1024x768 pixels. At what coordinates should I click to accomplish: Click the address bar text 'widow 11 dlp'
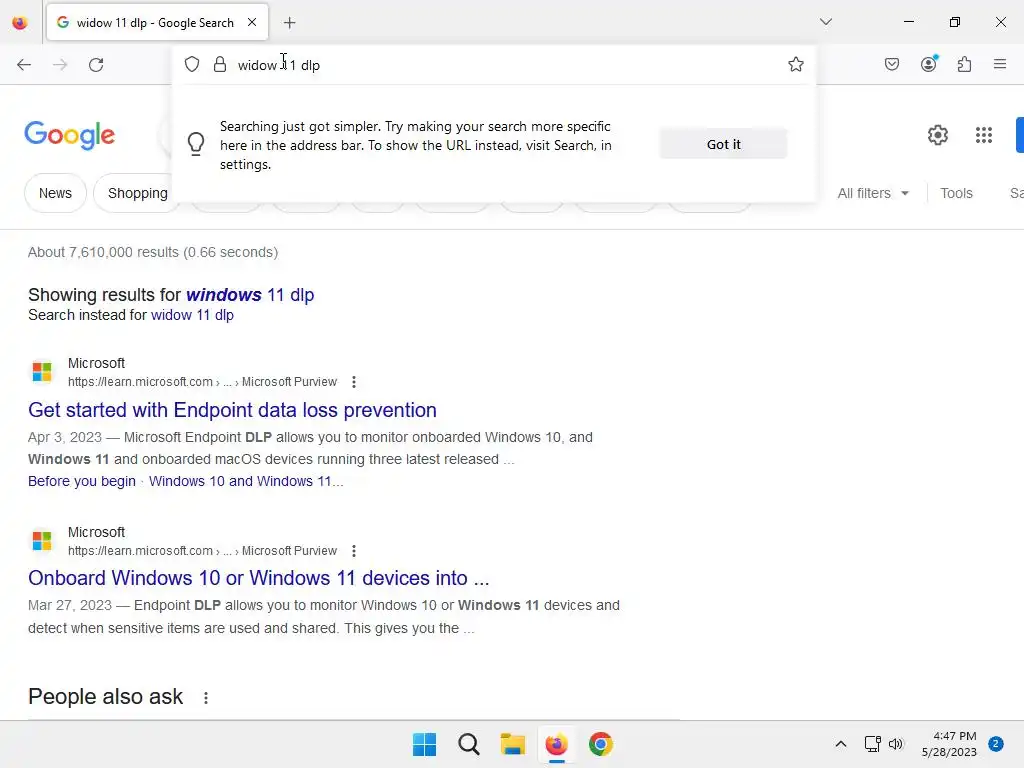tap(279, 65)
